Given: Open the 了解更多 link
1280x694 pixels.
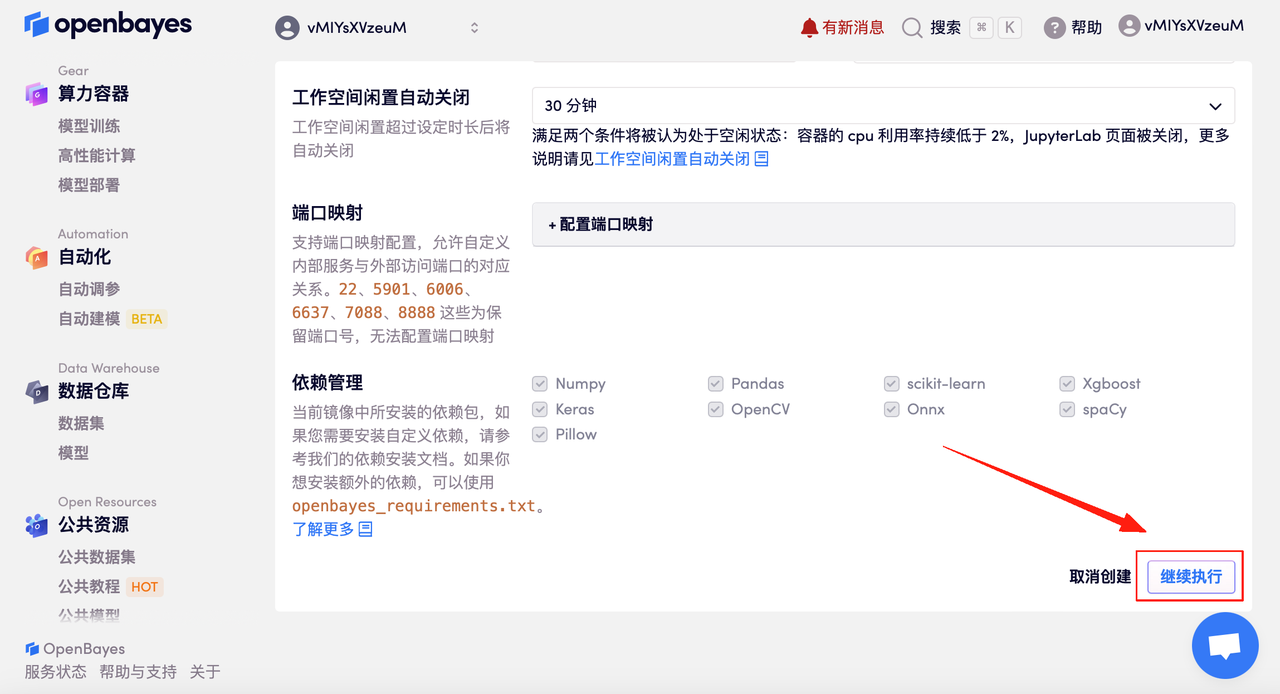Looking at the screenshot, I should pyautogui.click(x=323, y=529).
